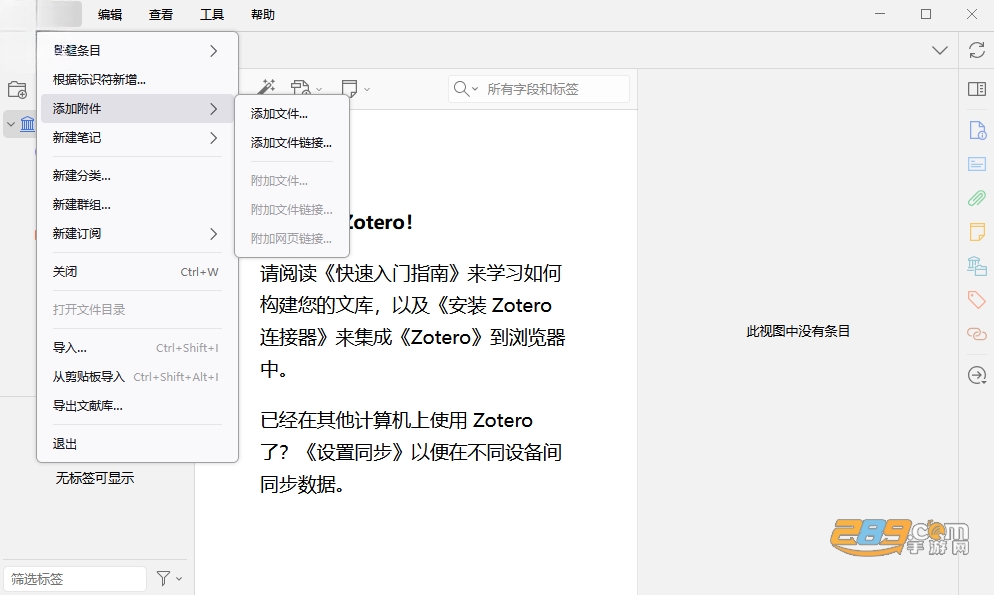994x595 pixels.
Task: Jump to Libraries and Collections icon
Action: pyautogui.click(x=977, y=266)
